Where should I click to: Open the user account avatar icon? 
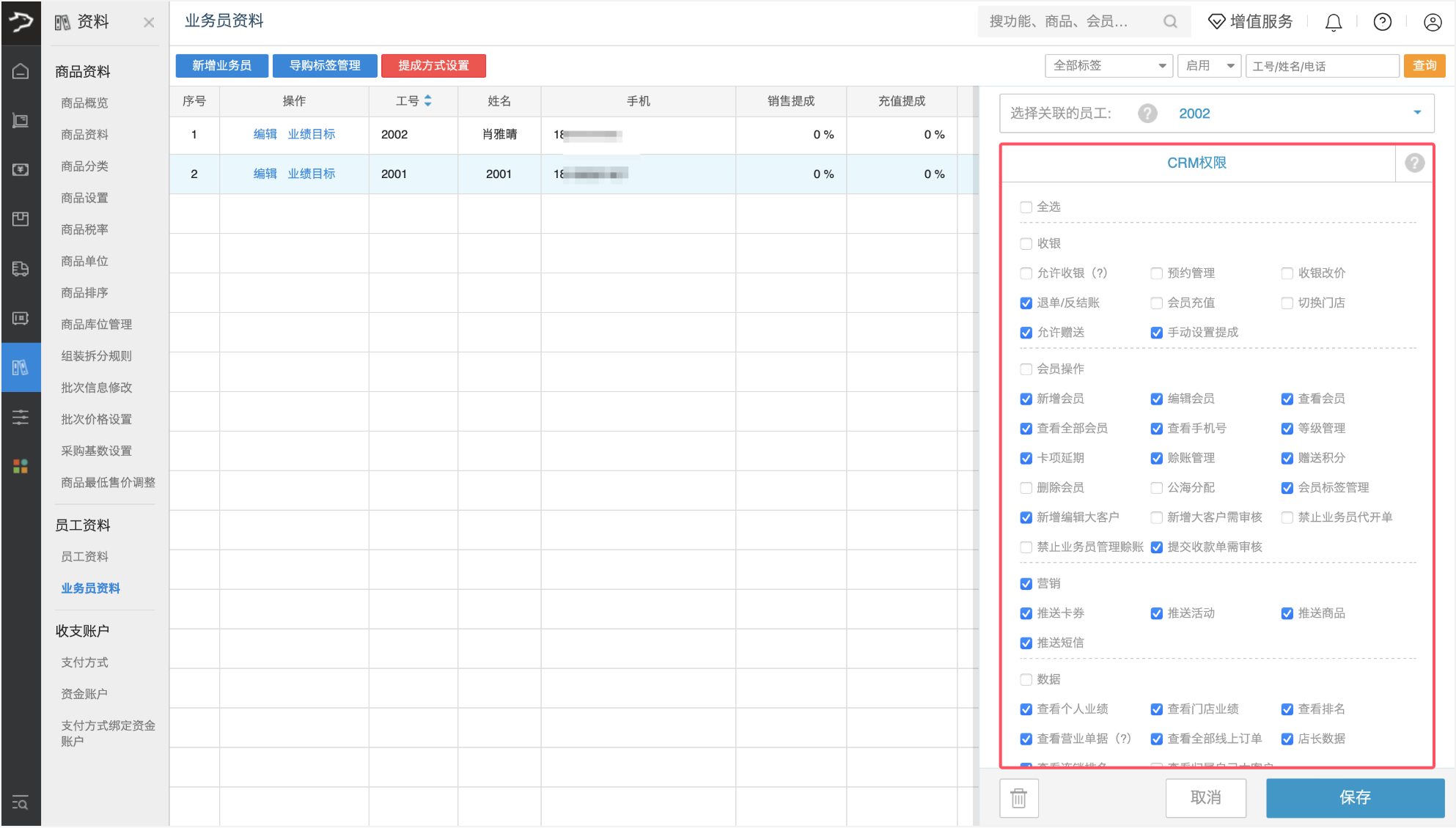click(1432, 22)
